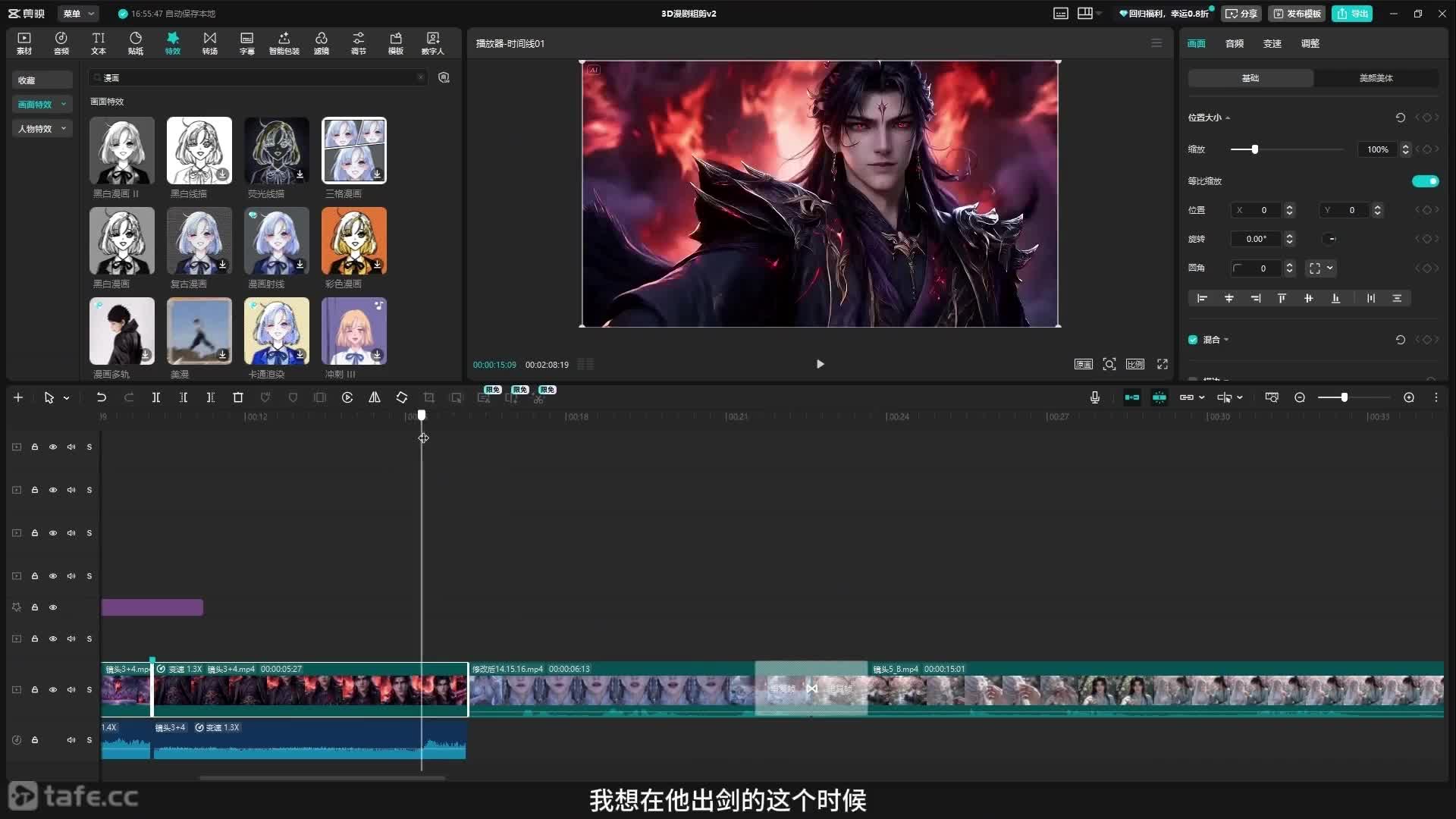Click the rotate icon in timeline toolbar

[x=402, y=397]
